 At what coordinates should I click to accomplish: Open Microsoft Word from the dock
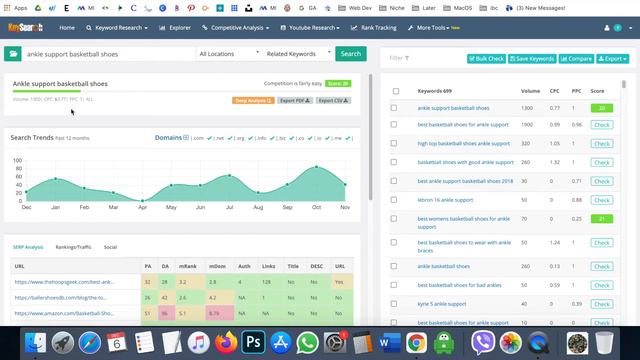pos(389,342)
